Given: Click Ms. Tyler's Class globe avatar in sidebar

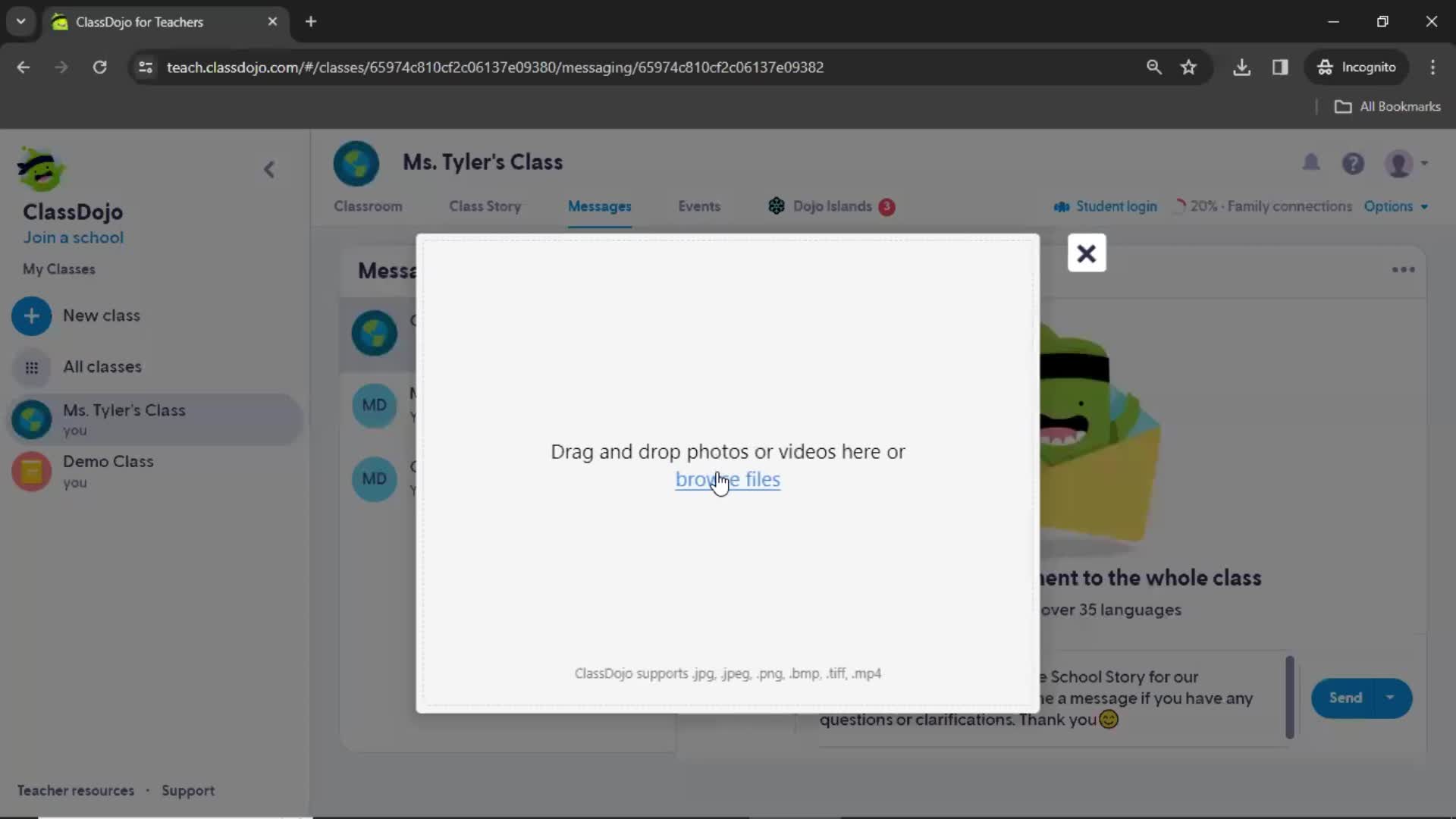Looking at the screenshot, I should pyautogui.click(x=31, y=419).
